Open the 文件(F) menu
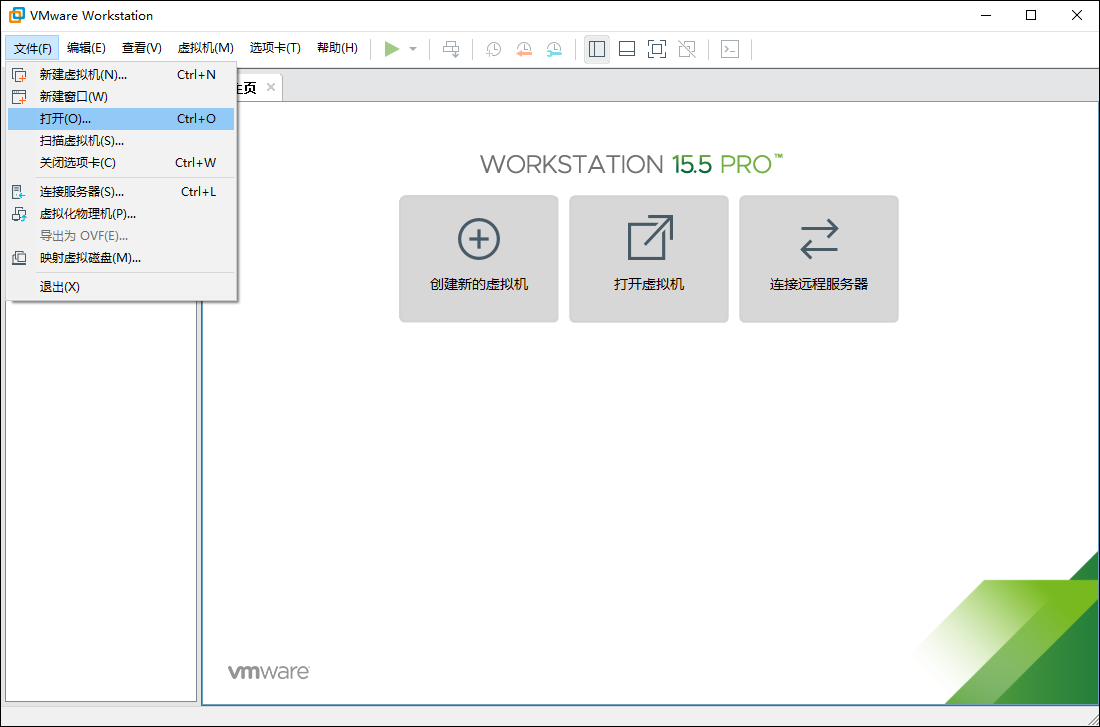The image size is (1100, 727). (x=32, y=48)
